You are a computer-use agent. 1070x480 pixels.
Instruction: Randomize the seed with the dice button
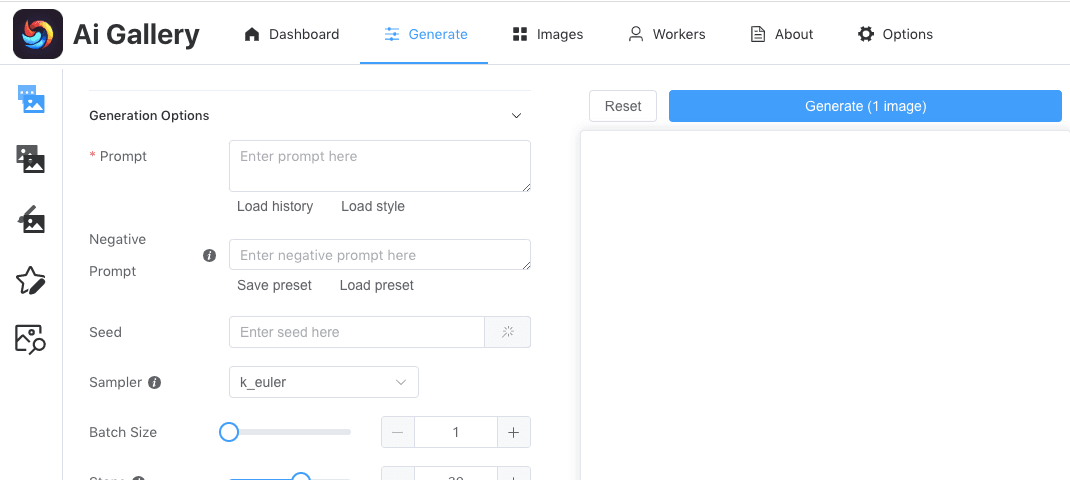pos(507,332)
